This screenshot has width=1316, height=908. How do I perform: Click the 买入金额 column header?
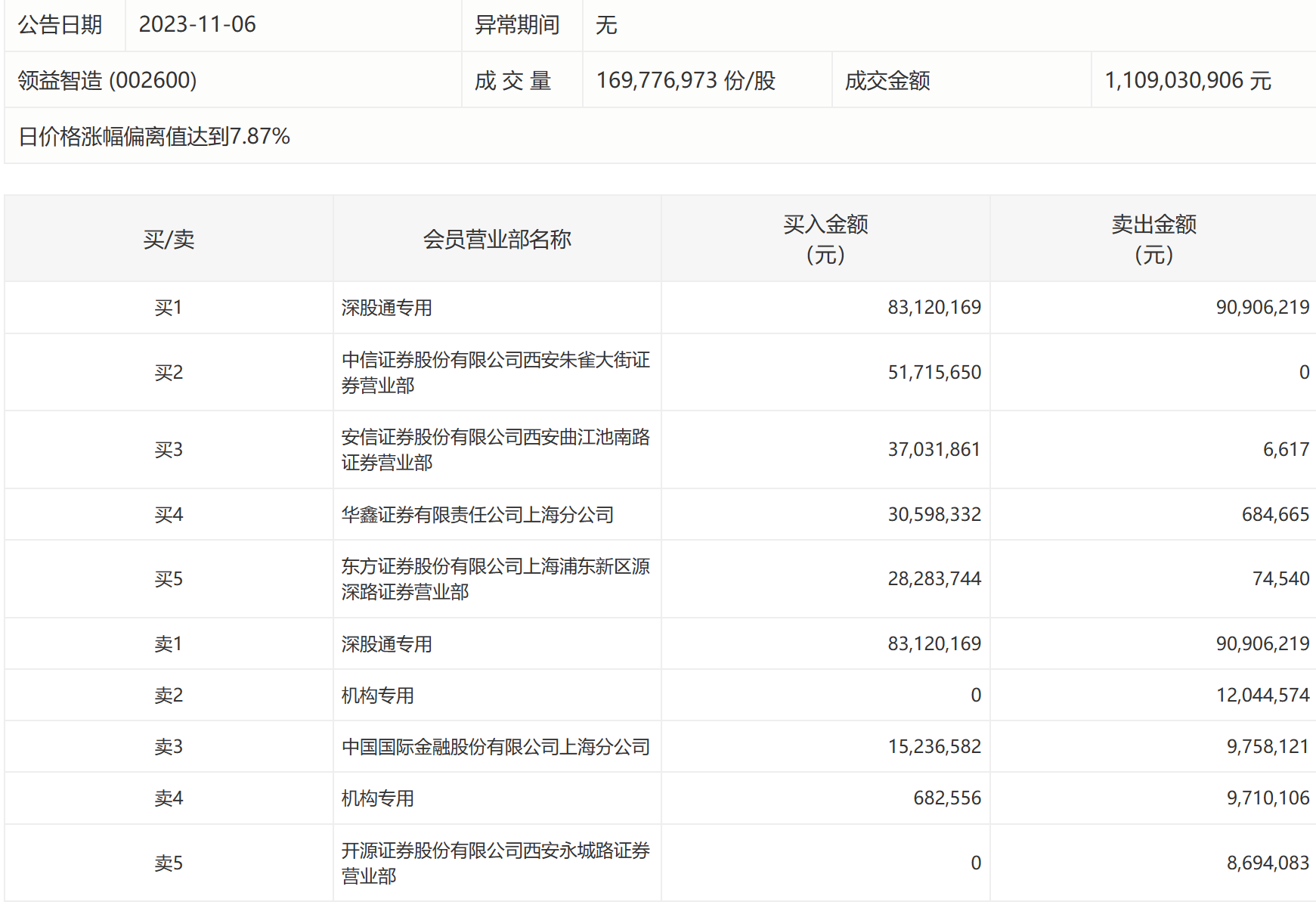pos(825,239)
